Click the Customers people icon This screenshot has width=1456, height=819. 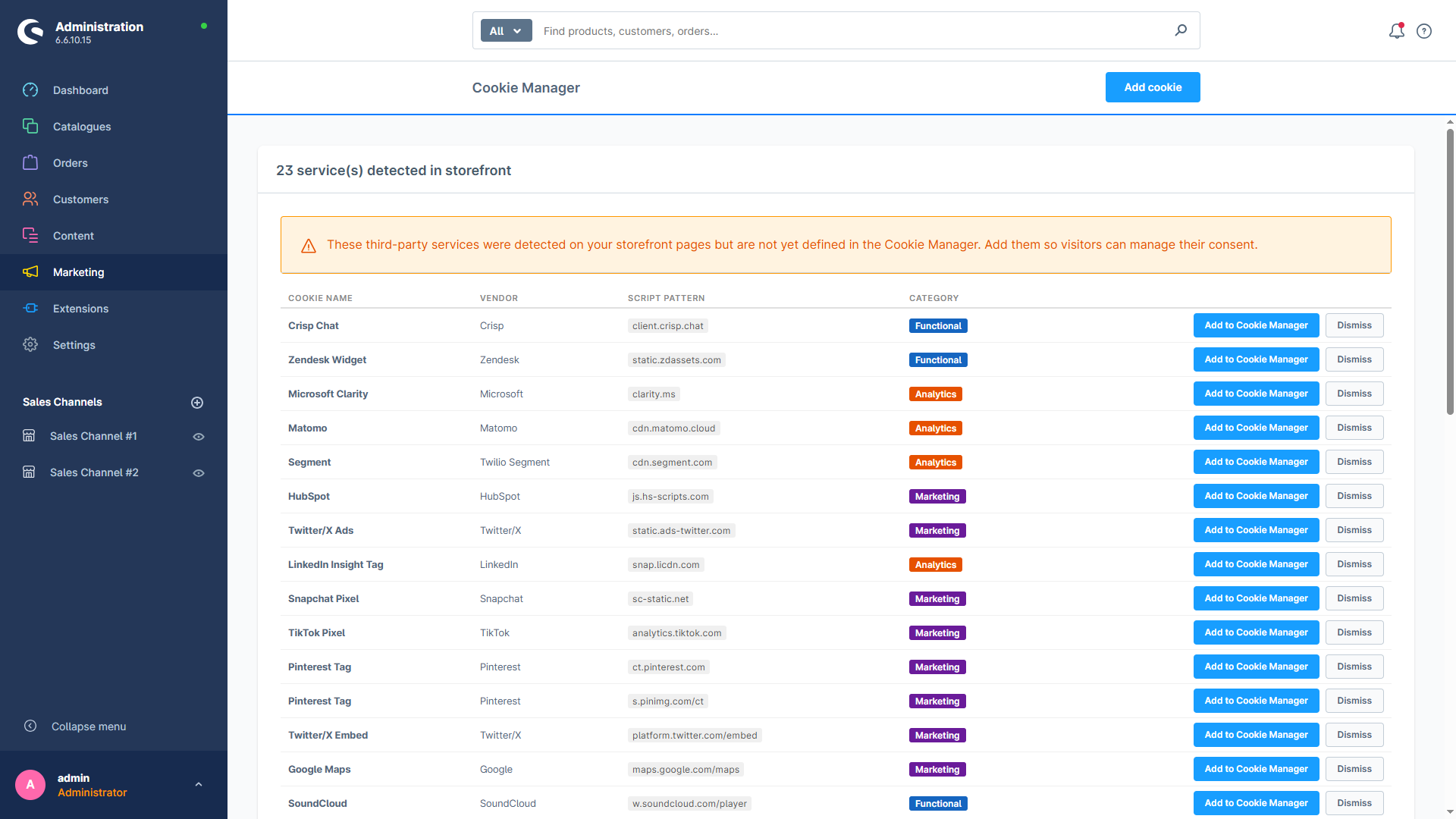(30, 199)
